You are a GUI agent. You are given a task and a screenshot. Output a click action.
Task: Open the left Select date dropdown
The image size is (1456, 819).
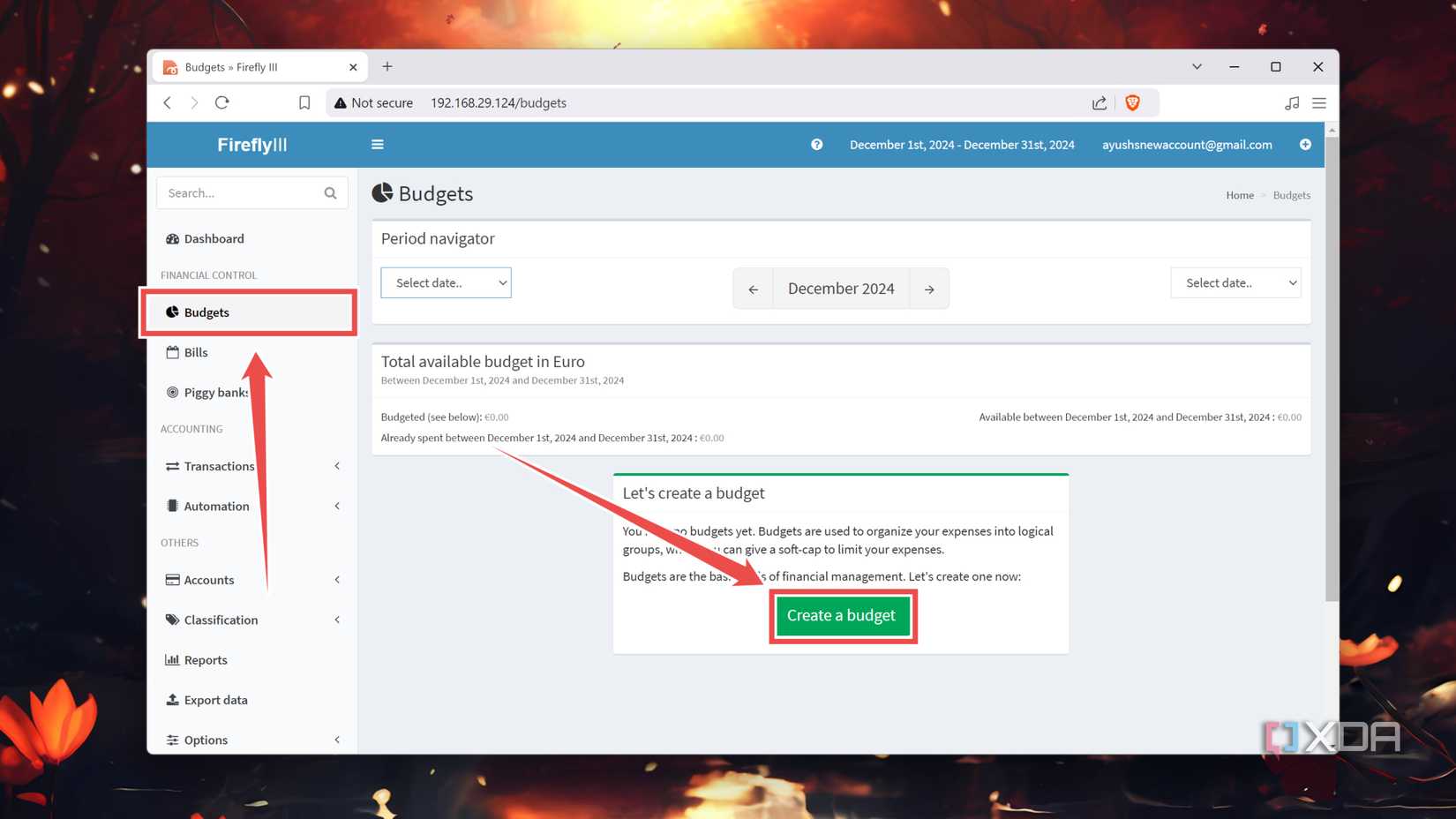446,282
